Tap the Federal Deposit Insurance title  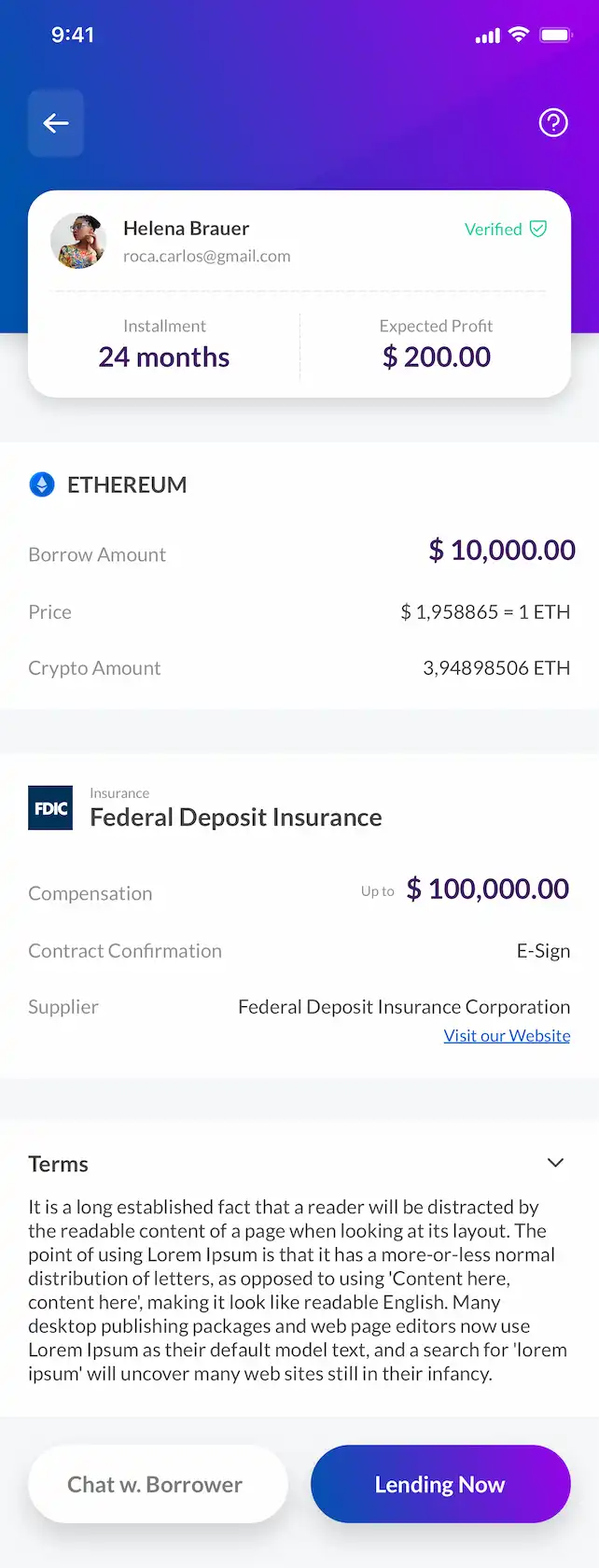[x=236, y=818]
